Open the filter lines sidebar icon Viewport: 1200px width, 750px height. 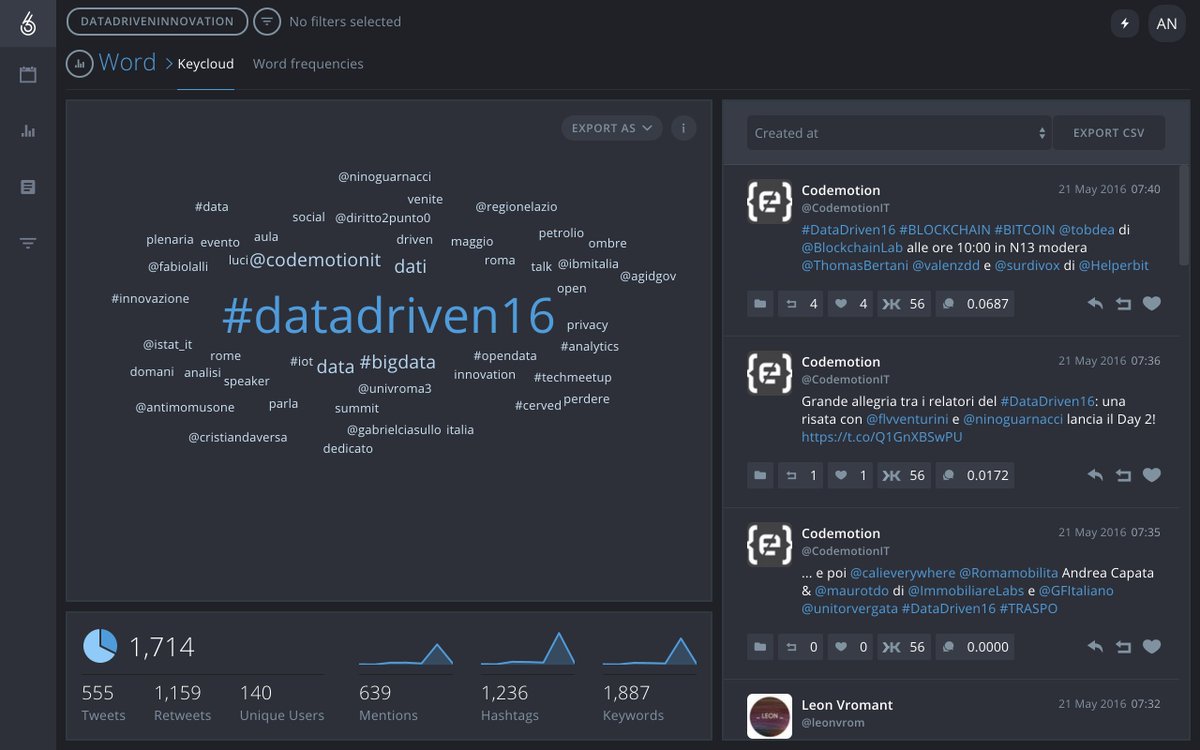point(28,243)
